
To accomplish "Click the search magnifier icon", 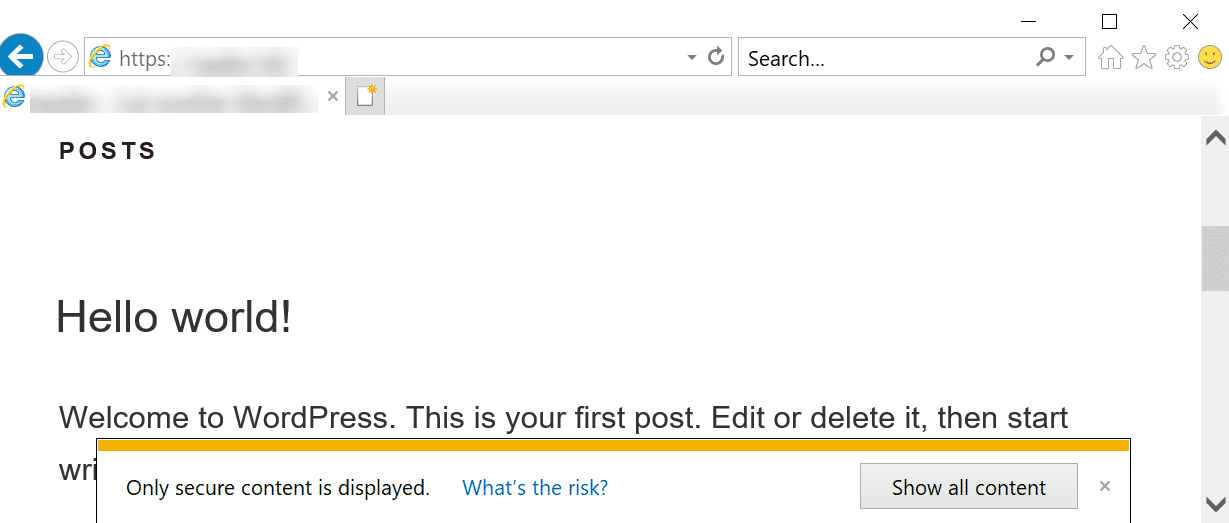I will coord(1045,57).
